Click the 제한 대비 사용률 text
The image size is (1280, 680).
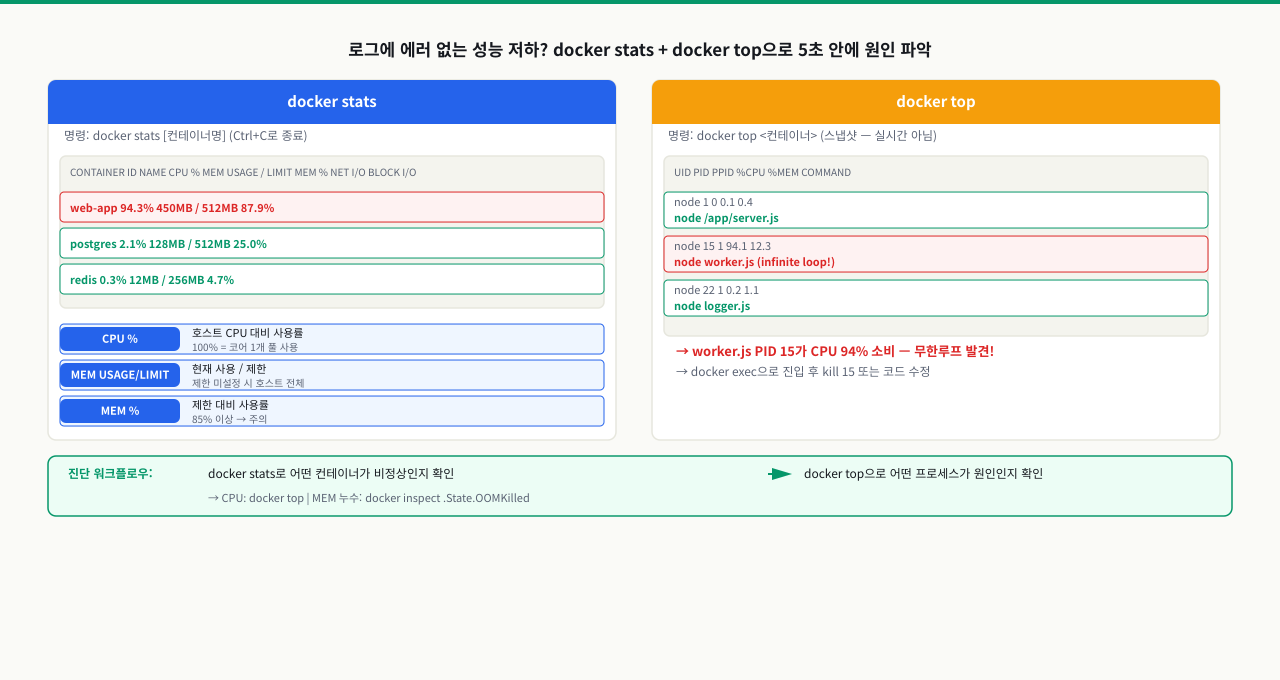[230, 404]
